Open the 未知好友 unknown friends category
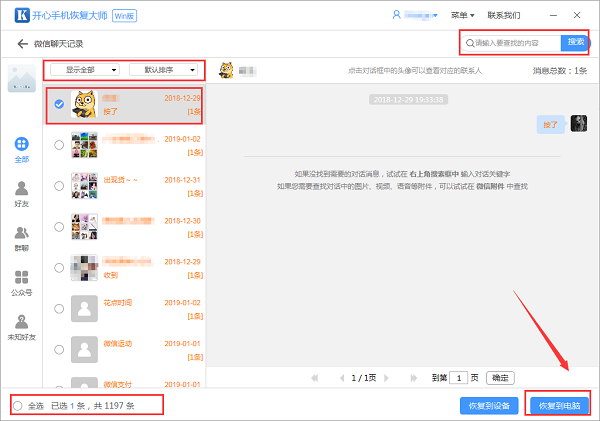The image size is (600, 421). pyautogui.click(x=21, y=328)
